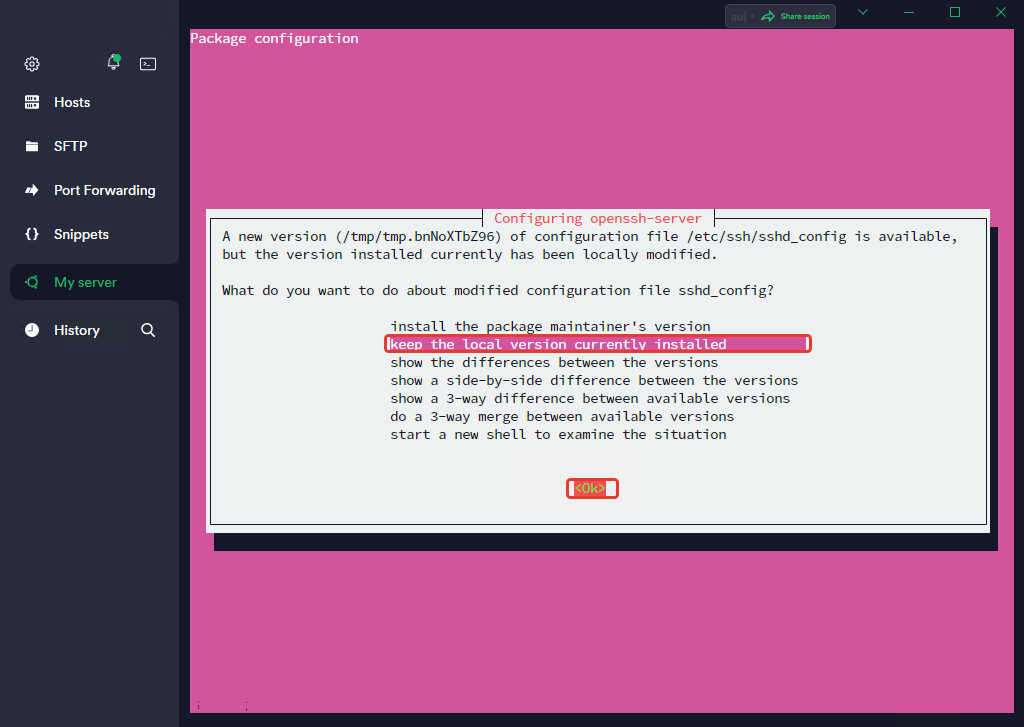The height and width of the screenshot is (727, 1024).
Task: Choose "show a side-by-side difference" option
Action: coord(594,380)
